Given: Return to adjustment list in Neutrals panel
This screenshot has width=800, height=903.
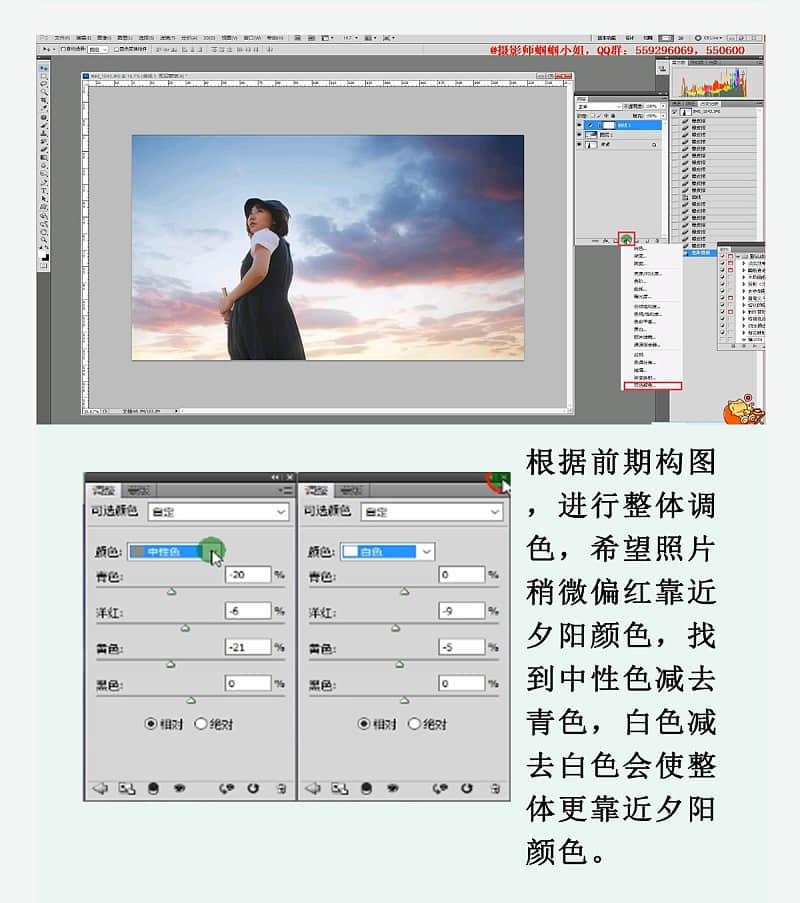Looking at the screenshot, I should click(100, 788).
